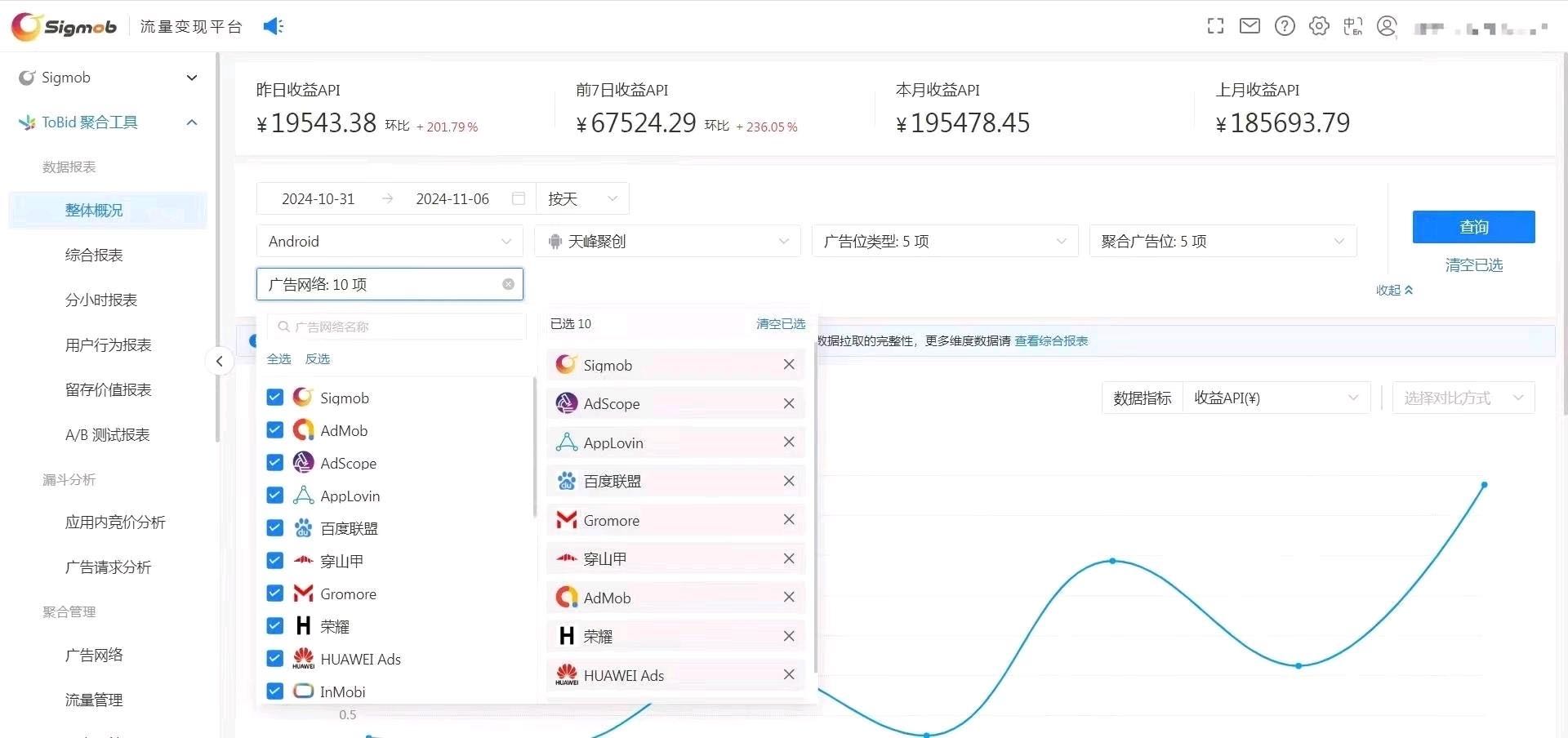Enter fullscreen via the expand icon
The width and height of the screenshot is (1568, 738).
click(x=1215, y=26)
